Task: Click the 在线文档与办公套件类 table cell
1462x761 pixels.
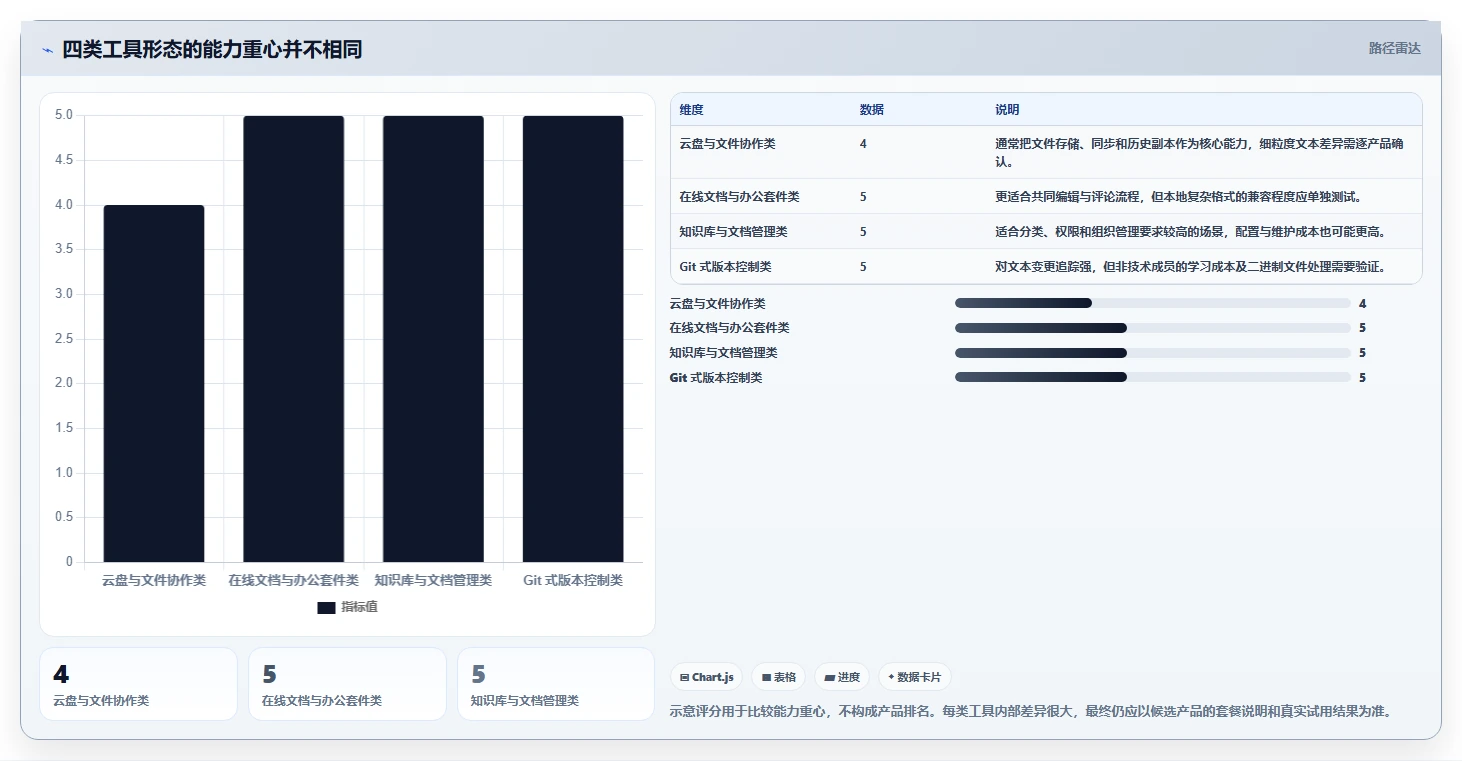Action: (x=739, y=197)
